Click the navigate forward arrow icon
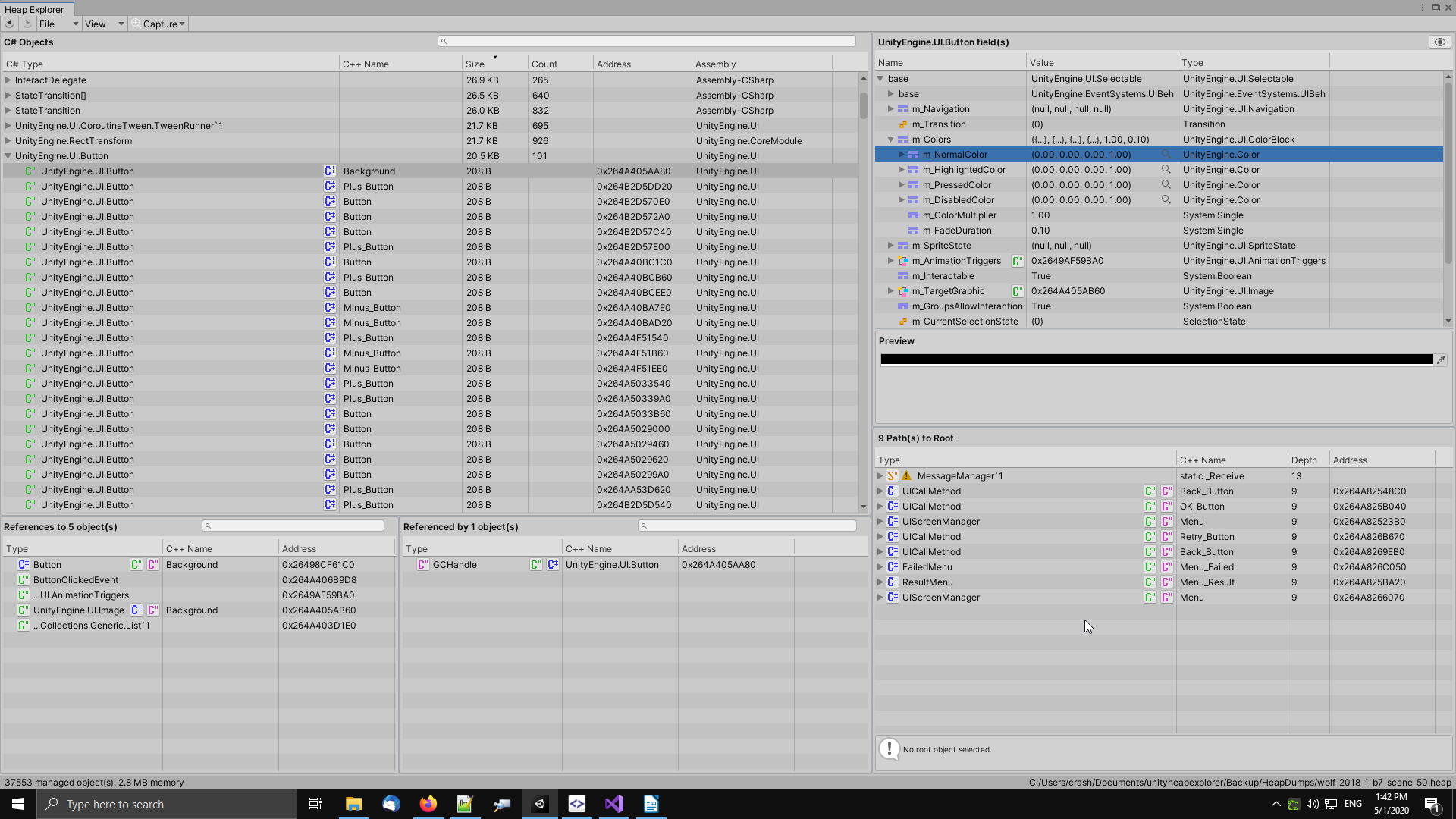The width and height of the screenshot is (1456, 819). (27, 24)
